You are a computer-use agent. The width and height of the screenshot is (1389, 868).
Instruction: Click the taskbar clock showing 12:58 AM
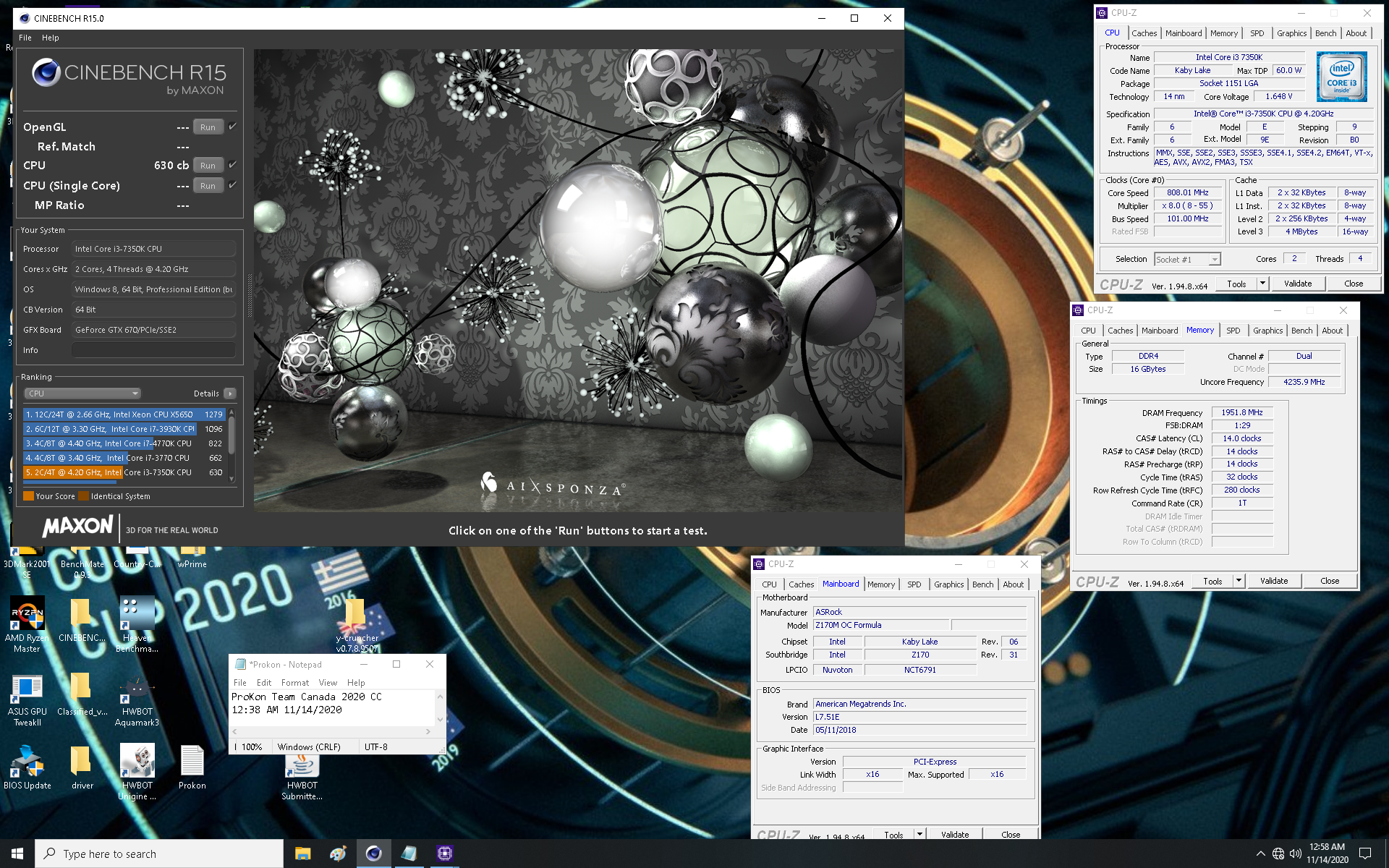coord(1327,854)
